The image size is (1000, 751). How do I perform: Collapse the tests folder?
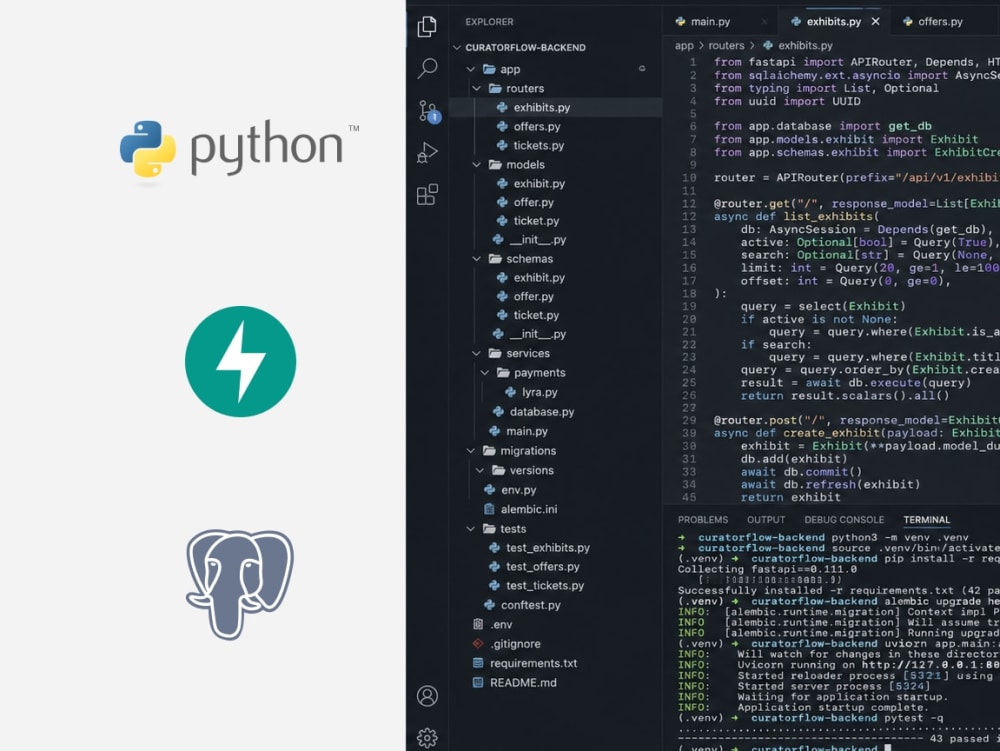[471, 529]
